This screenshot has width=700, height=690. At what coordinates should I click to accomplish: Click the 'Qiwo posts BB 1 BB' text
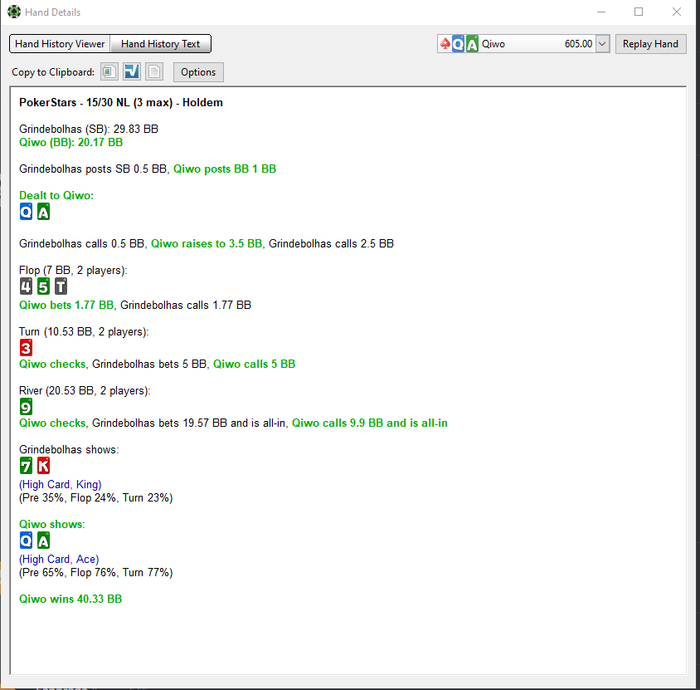click(x=225, y=169)
